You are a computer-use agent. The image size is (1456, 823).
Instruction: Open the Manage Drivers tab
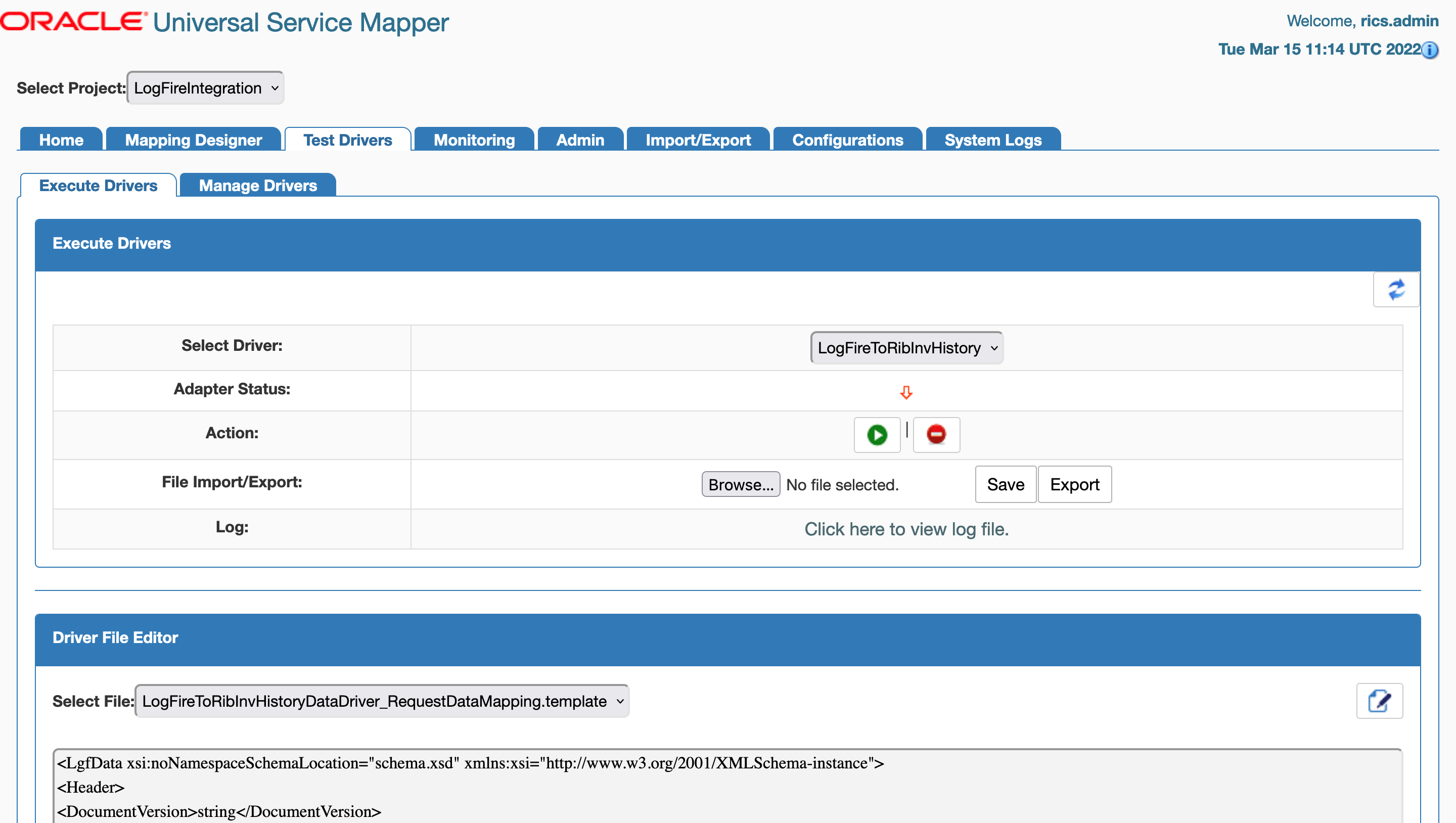coord(258,186)
